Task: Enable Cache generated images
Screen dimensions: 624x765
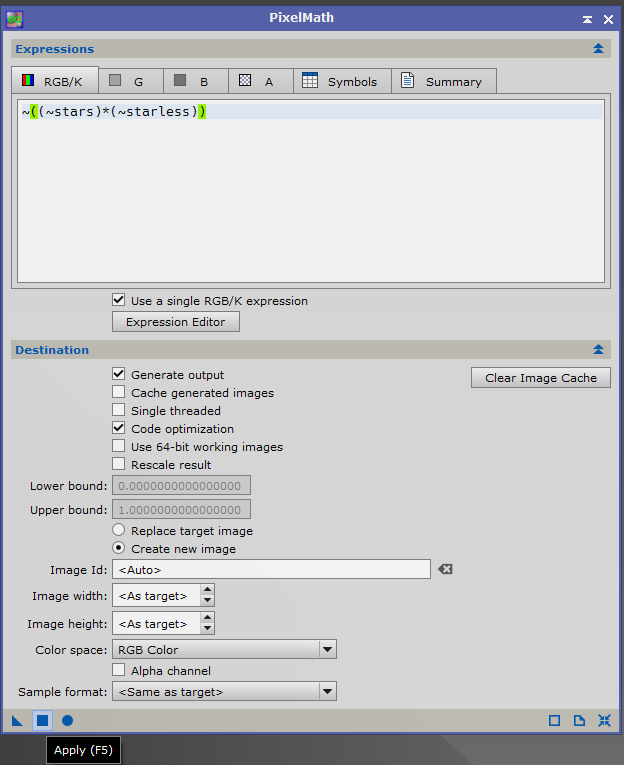Action: coord(119,392)
